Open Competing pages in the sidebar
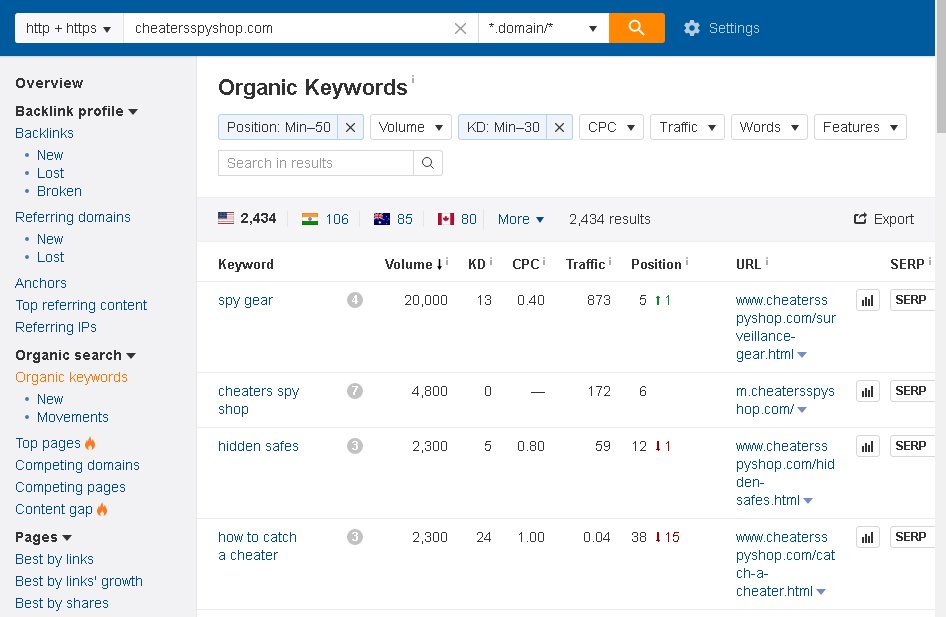This screenshot has height=617, width=946. (70, 487)
